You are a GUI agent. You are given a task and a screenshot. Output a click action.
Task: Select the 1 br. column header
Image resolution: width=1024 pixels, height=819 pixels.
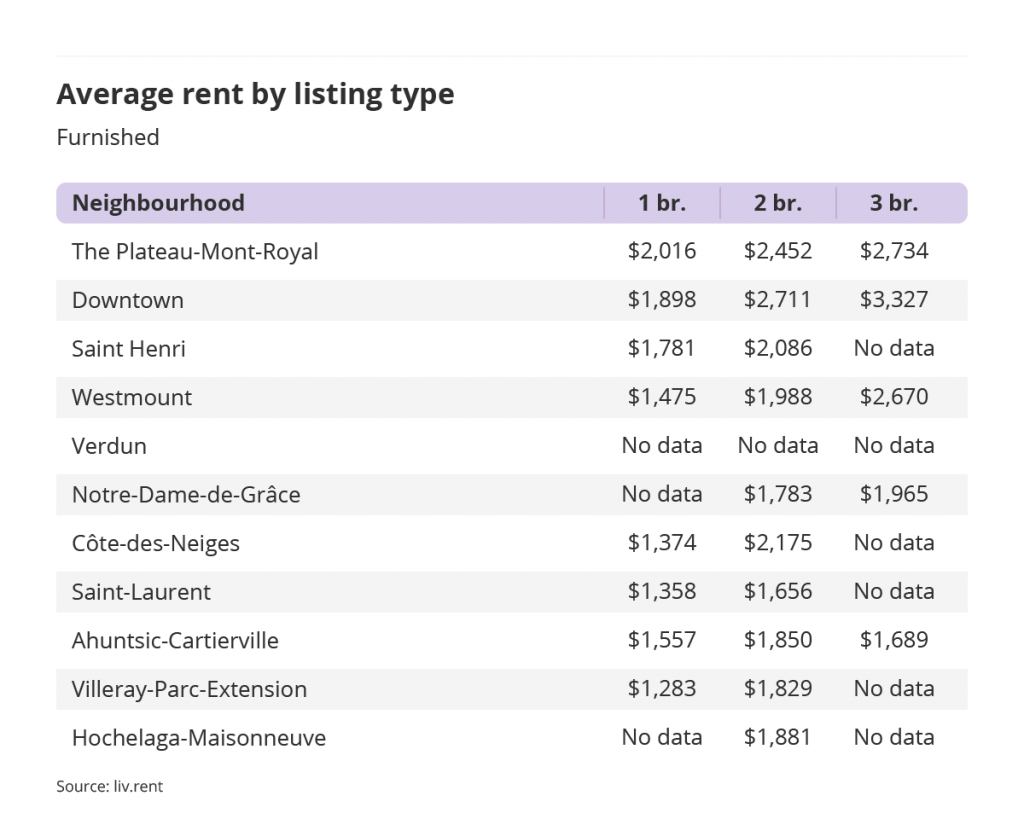point(662,203)
